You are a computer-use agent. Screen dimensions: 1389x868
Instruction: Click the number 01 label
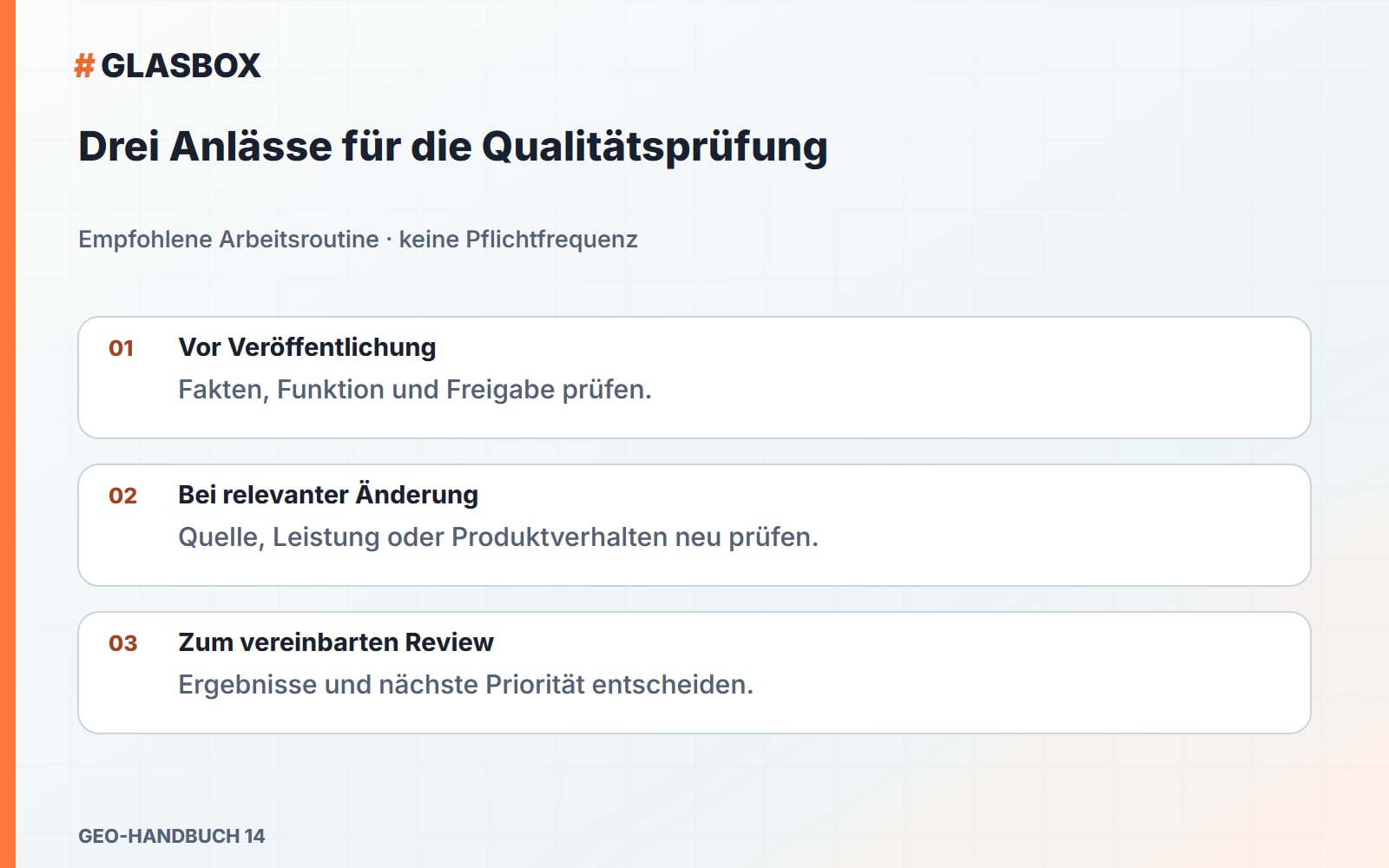tap(122, 349)
